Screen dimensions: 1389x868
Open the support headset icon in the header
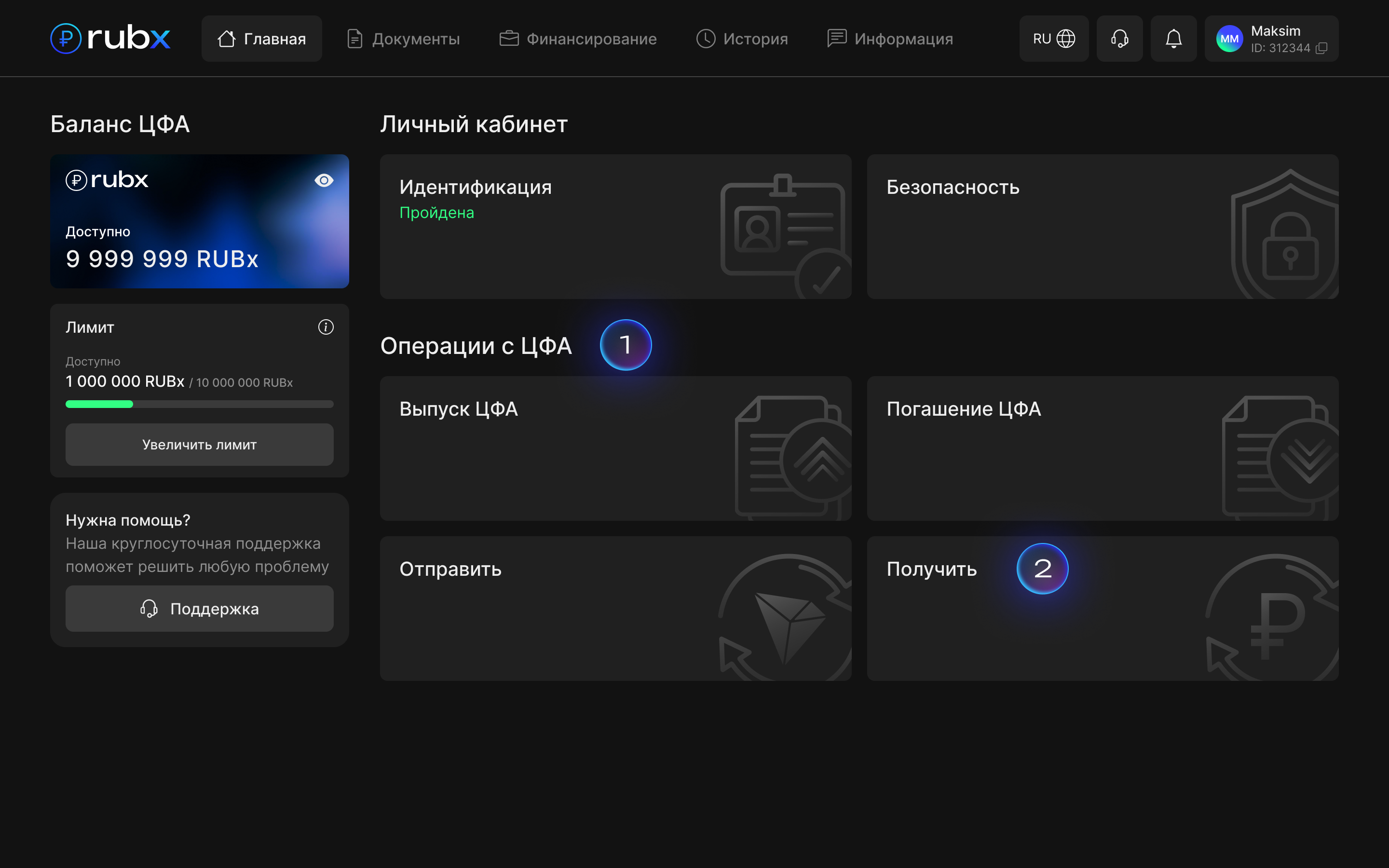tap(1119, 39)
